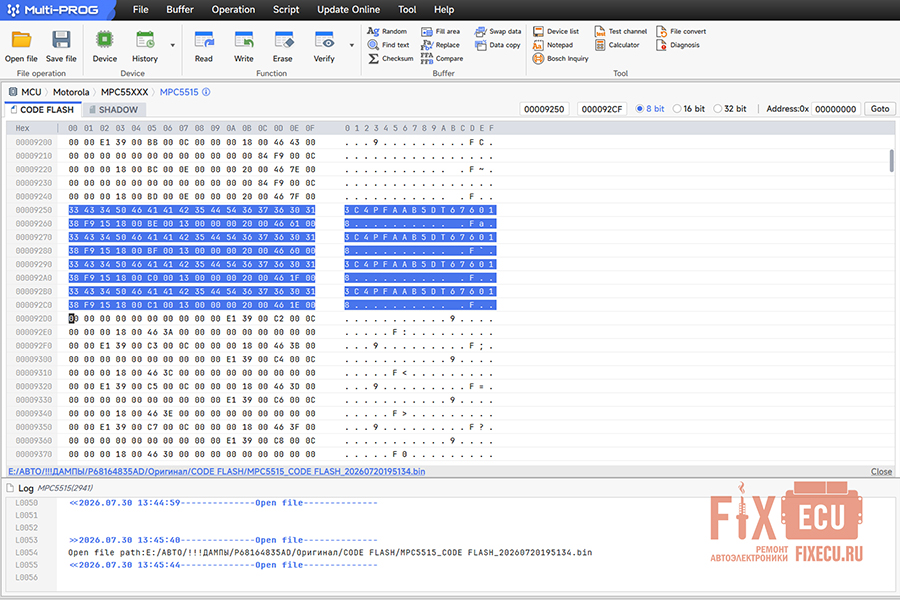Apply Swap data function
Viewport: 900px width, 600px height.
(498, 31)
